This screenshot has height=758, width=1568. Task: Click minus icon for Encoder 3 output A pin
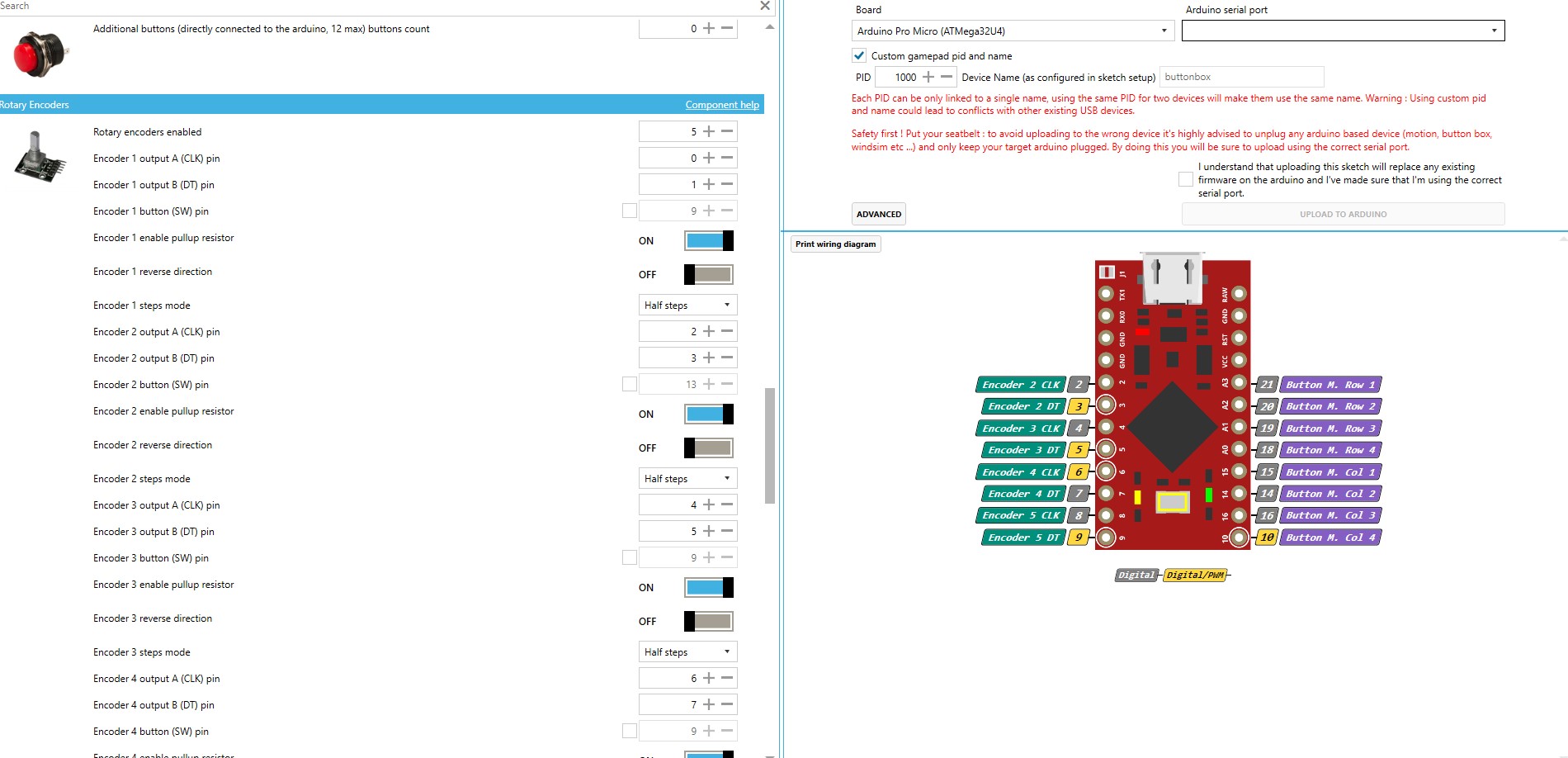(x=727, y=505)
